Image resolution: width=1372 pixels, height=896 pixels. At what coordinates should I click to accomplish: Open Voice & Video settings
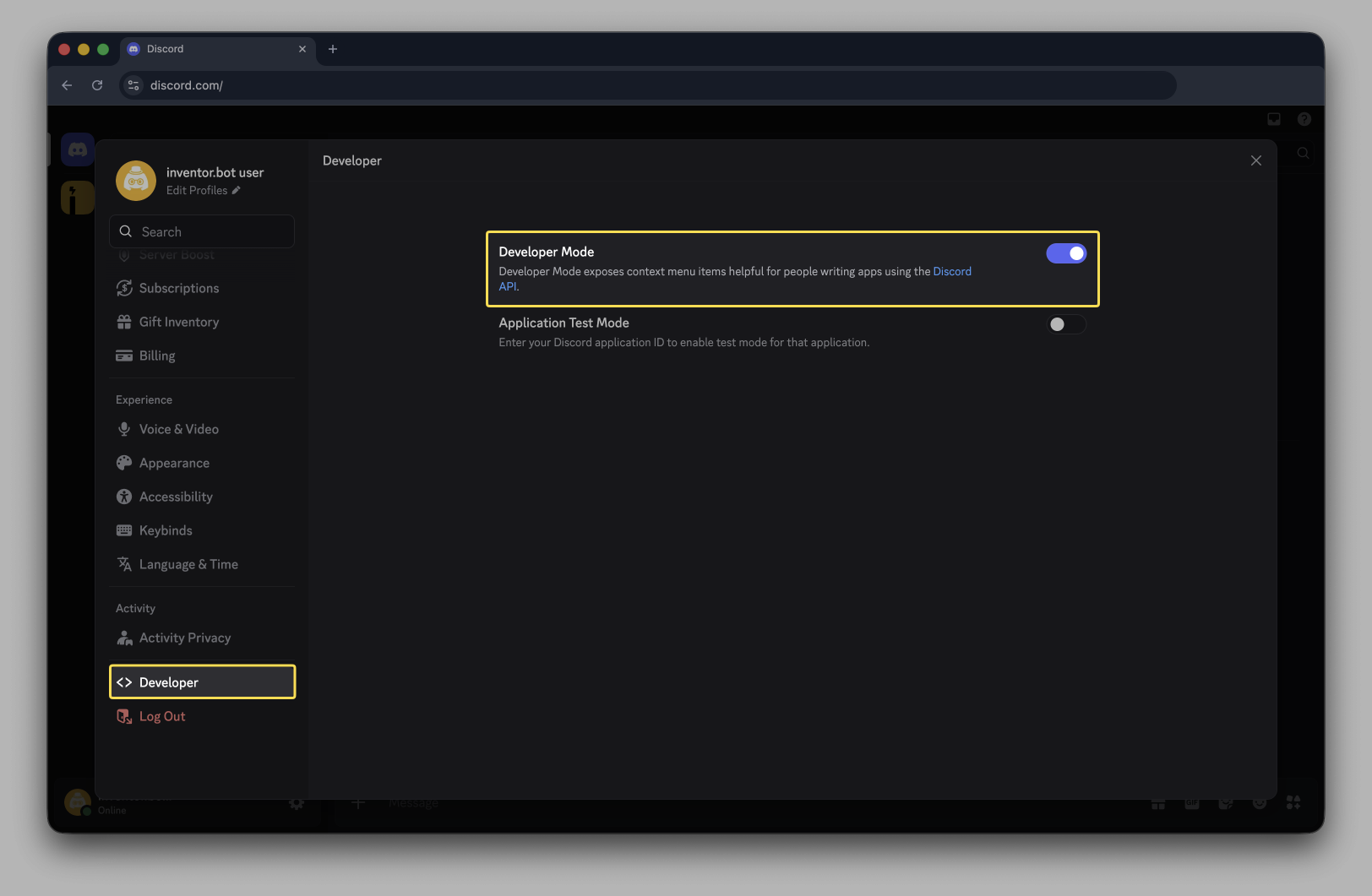coord(202,429)
